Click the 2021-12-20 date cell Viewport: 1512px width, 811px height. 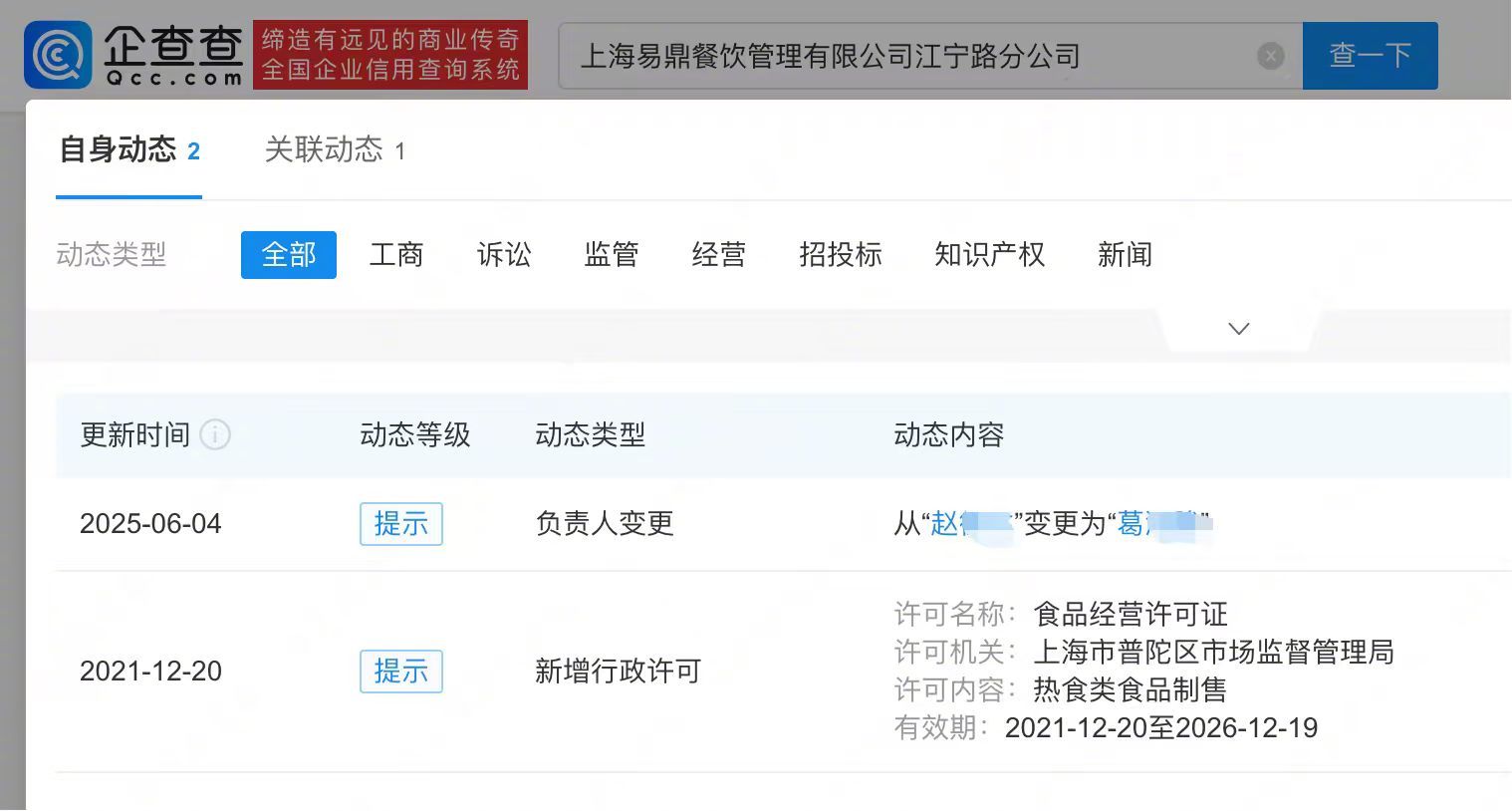(150, 672)
